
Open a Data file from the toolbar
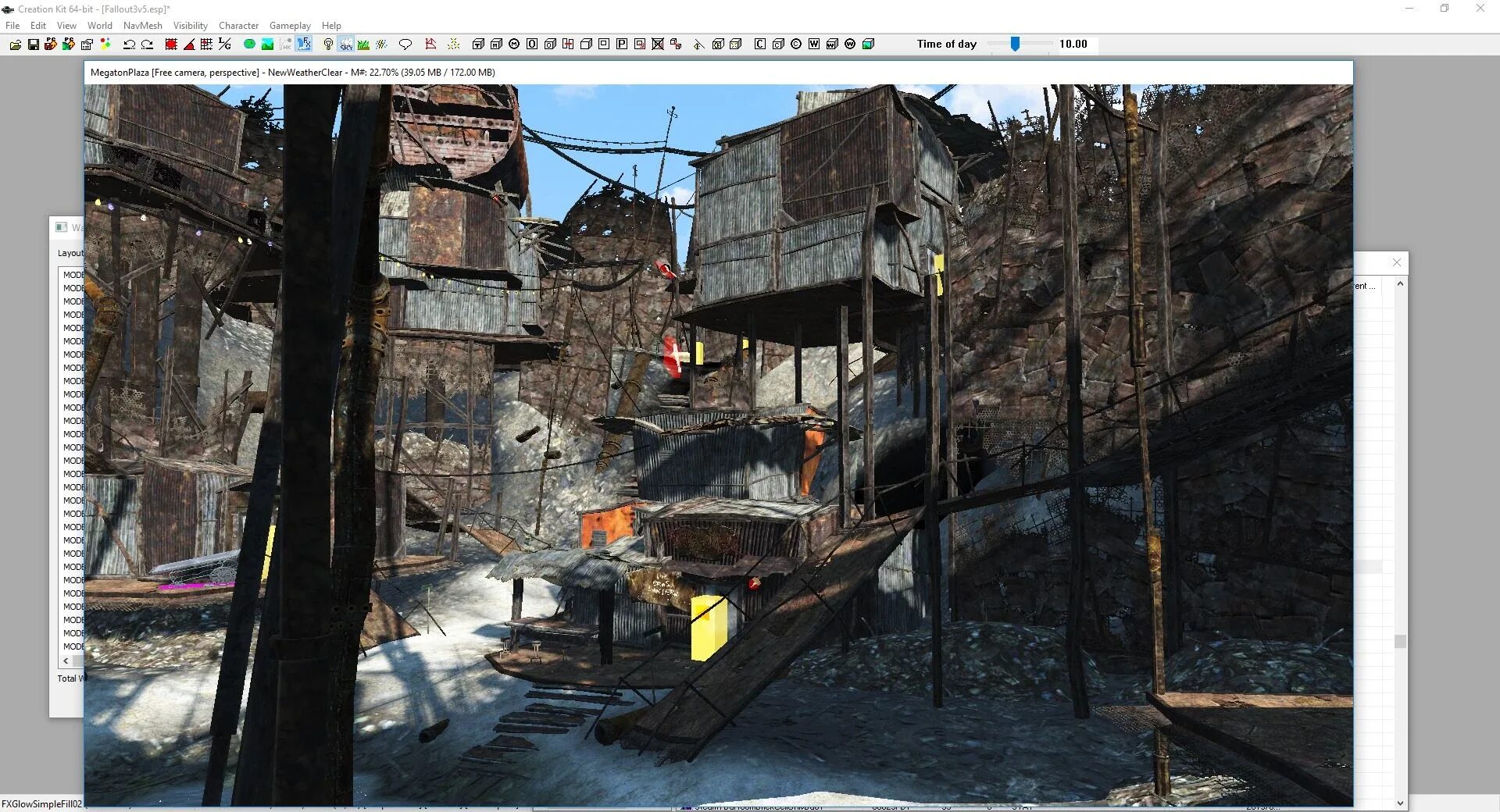(14, 44)
